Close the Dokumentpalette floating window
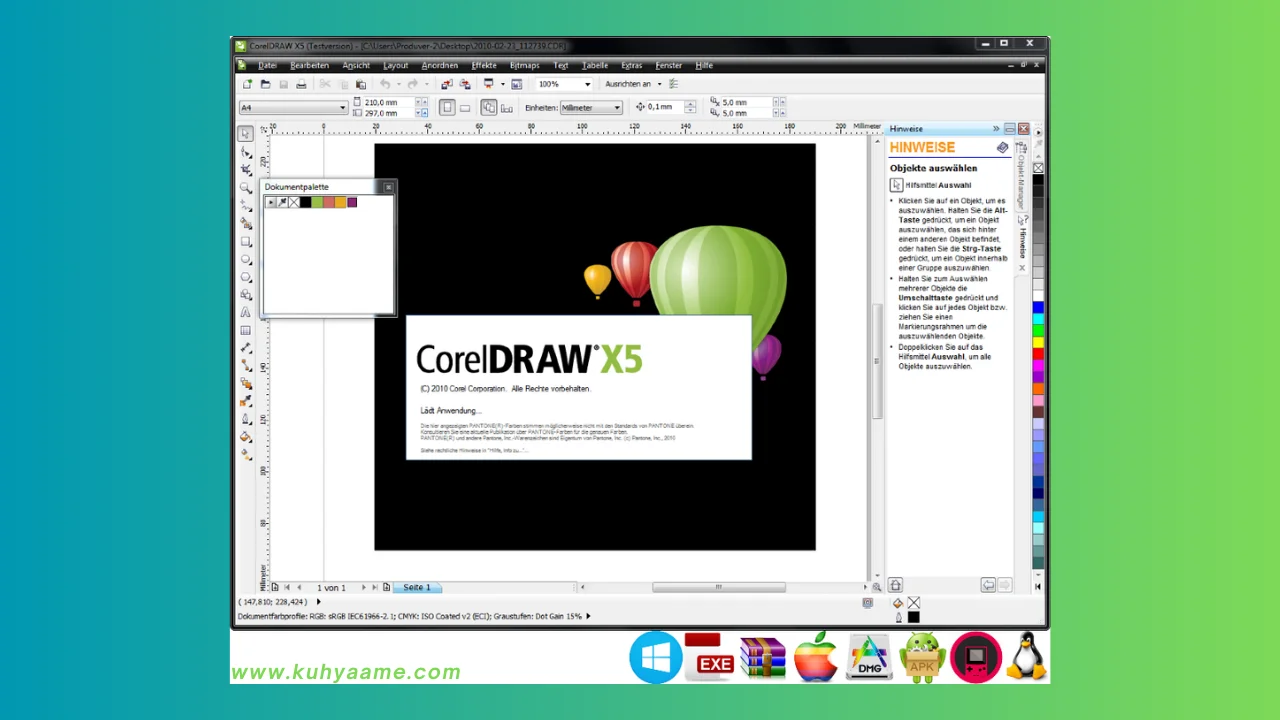The image size is (1280, 720). pos(389,187)
